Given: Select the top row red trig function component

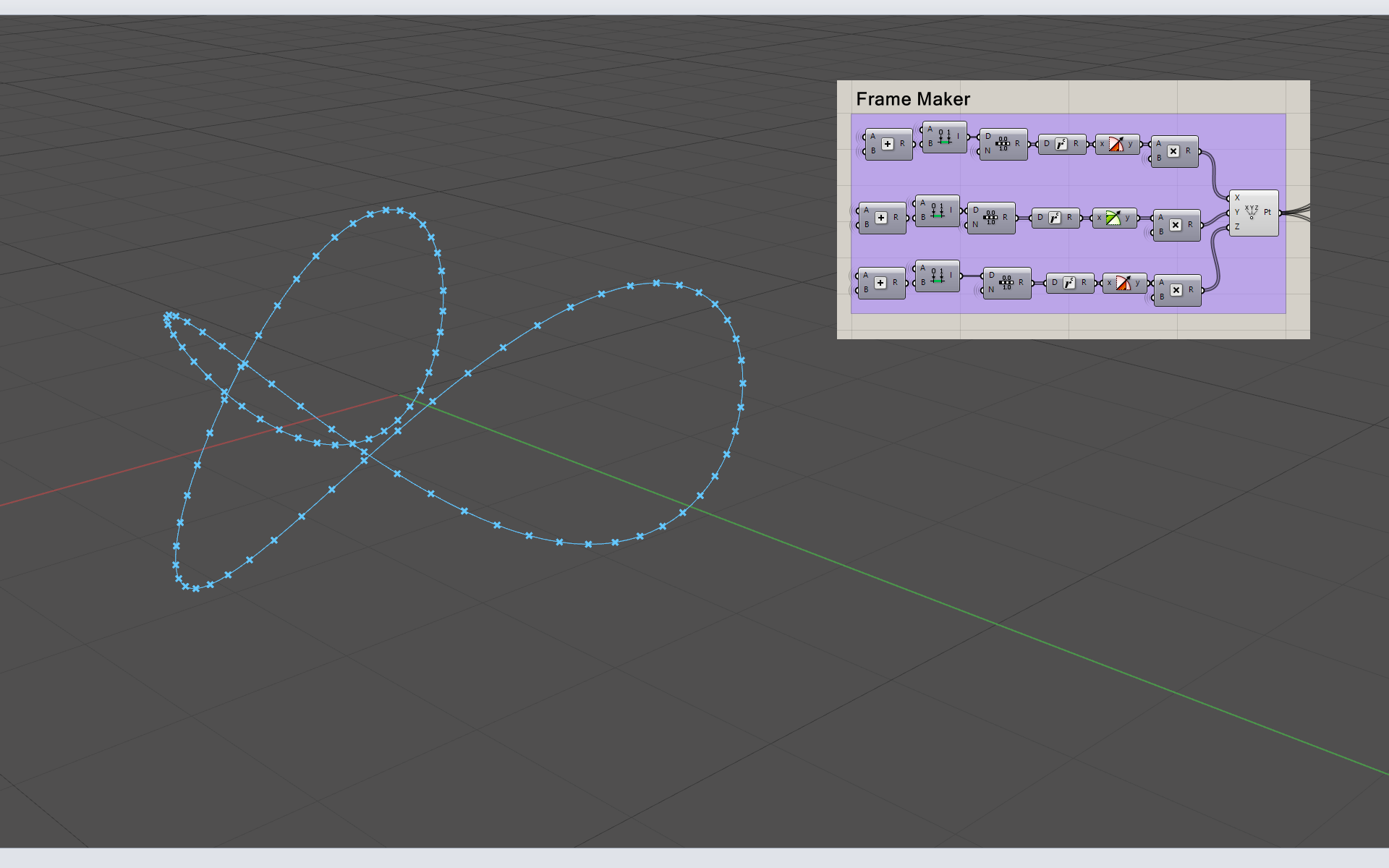Looking at the screenshot, I should (1118, 144).
